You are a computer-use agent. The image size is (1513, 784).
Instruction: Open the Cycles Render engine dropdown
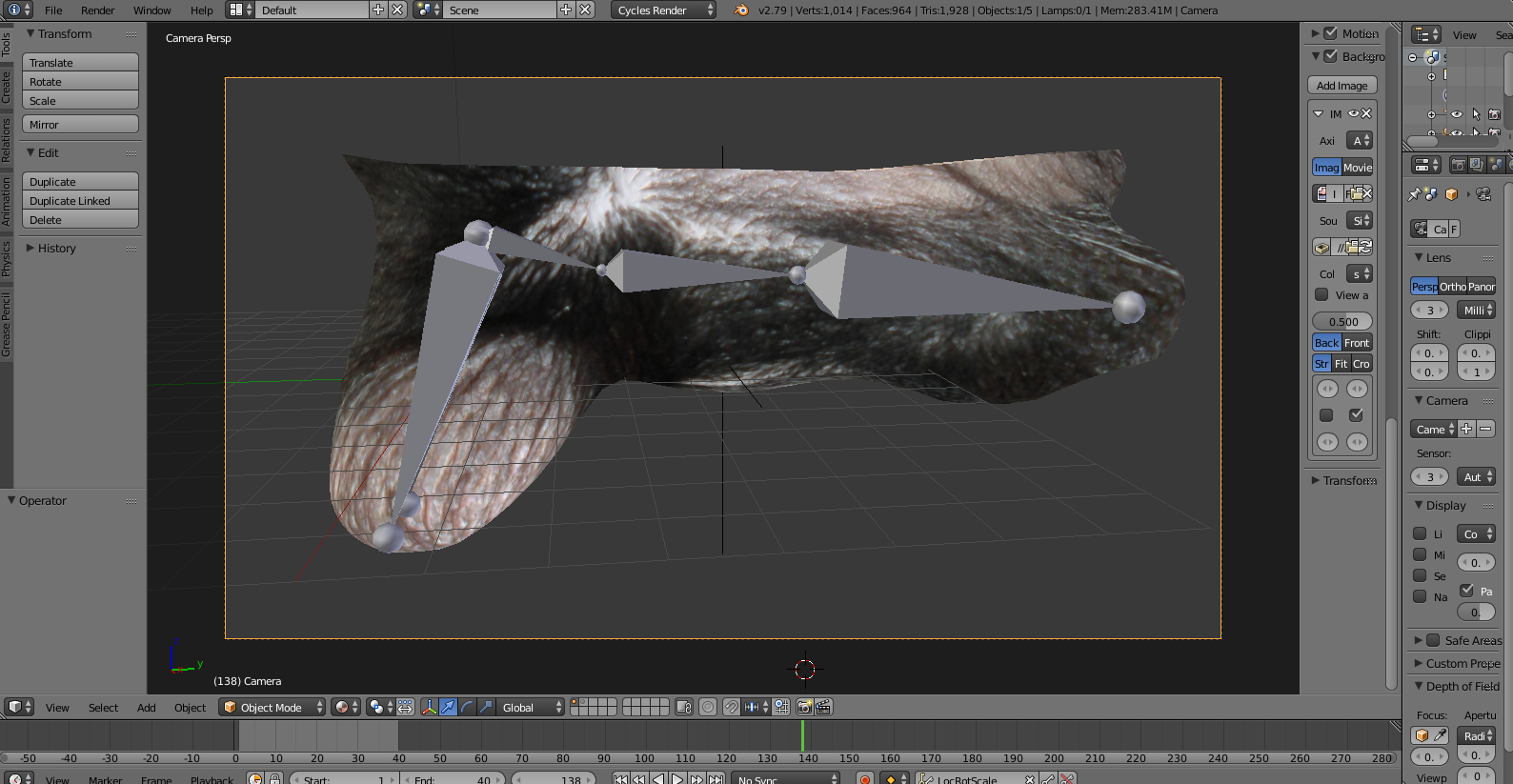662,10
